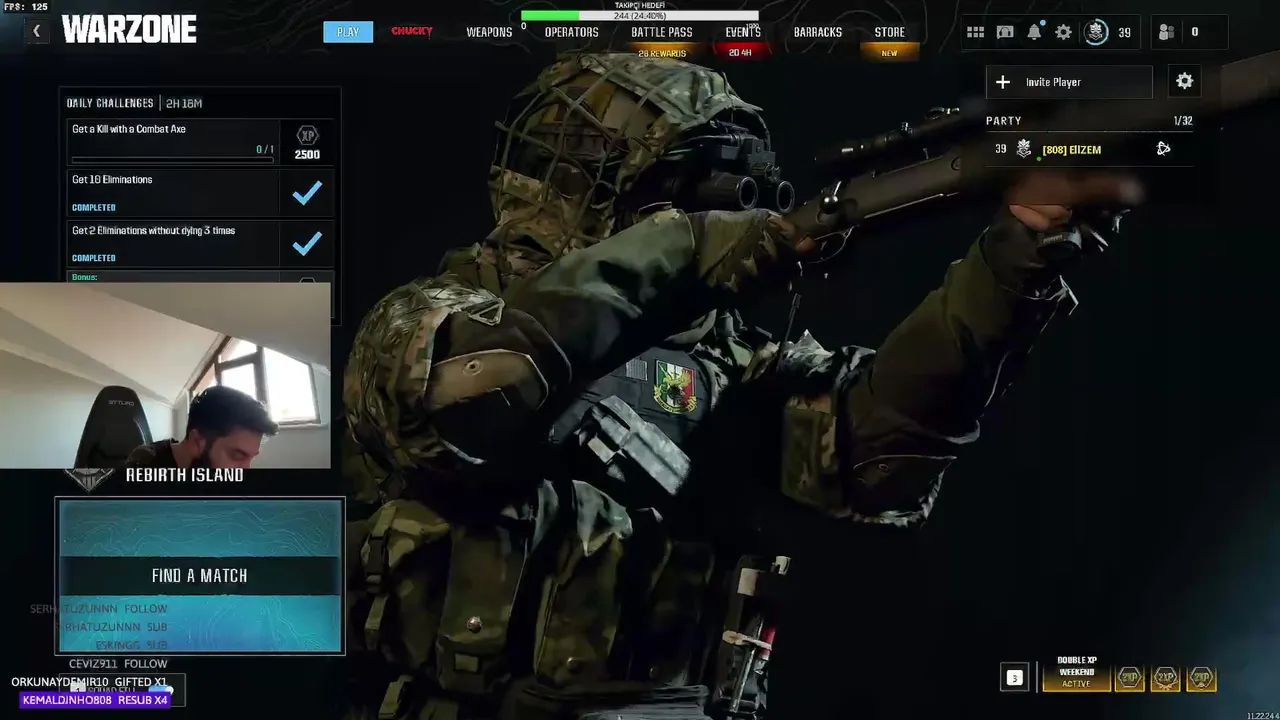Open the BARRACKS tab

pos(818,32)
